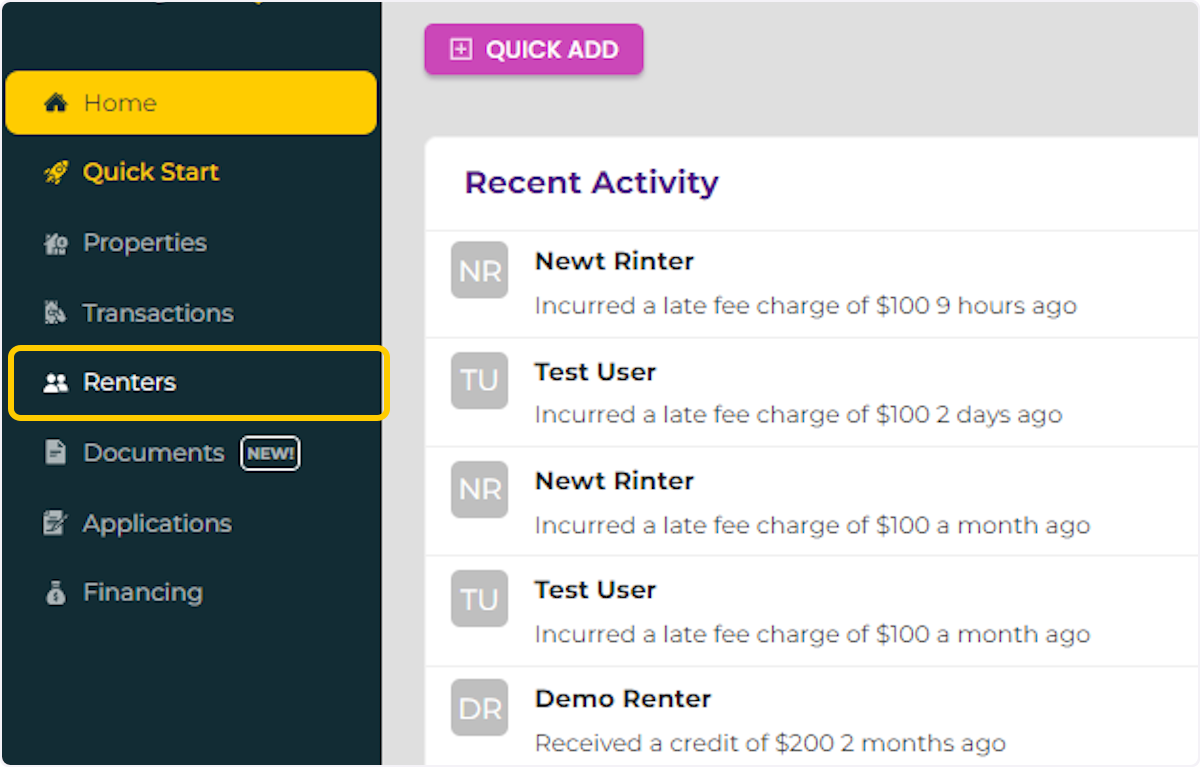Image resolution: width=1200 pixels, height=767 pixels.
Task: Click the rocket icon next to Quick Start
Action: [x=55, y=172]
